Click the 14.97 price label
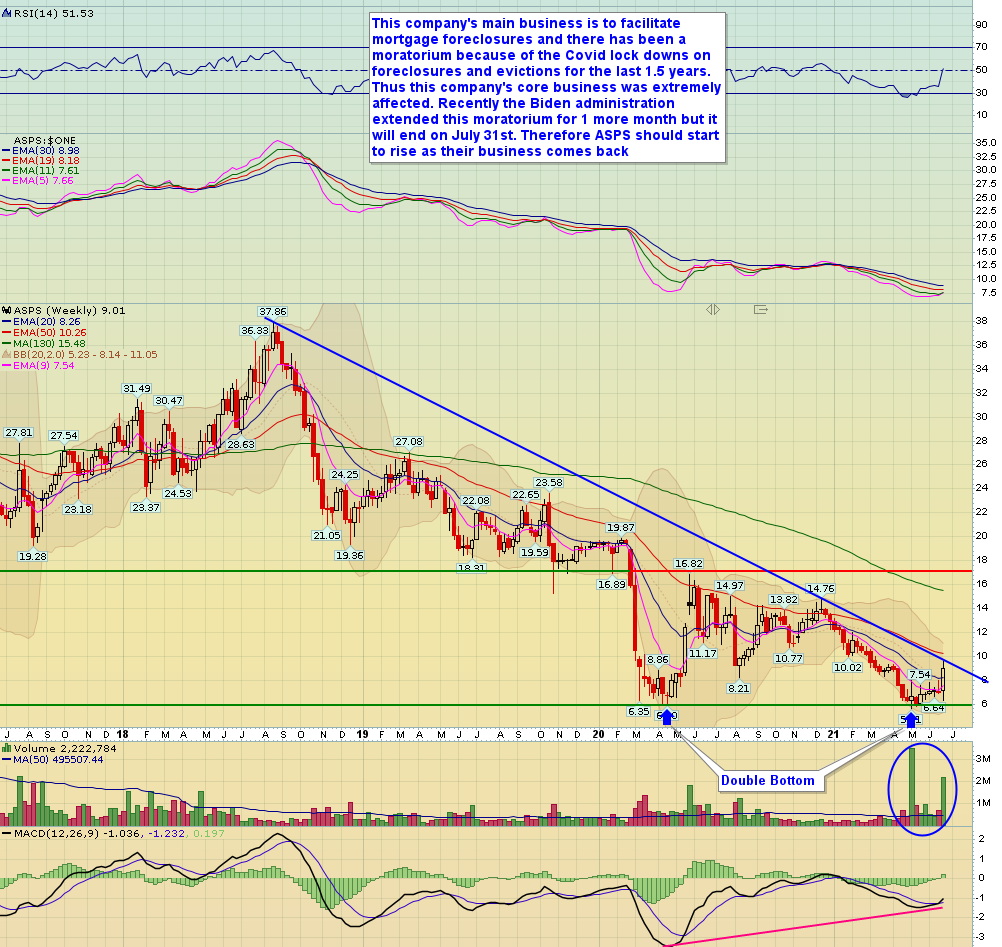Viewport: 1002px width, 947px height. [x=729, y=586]
